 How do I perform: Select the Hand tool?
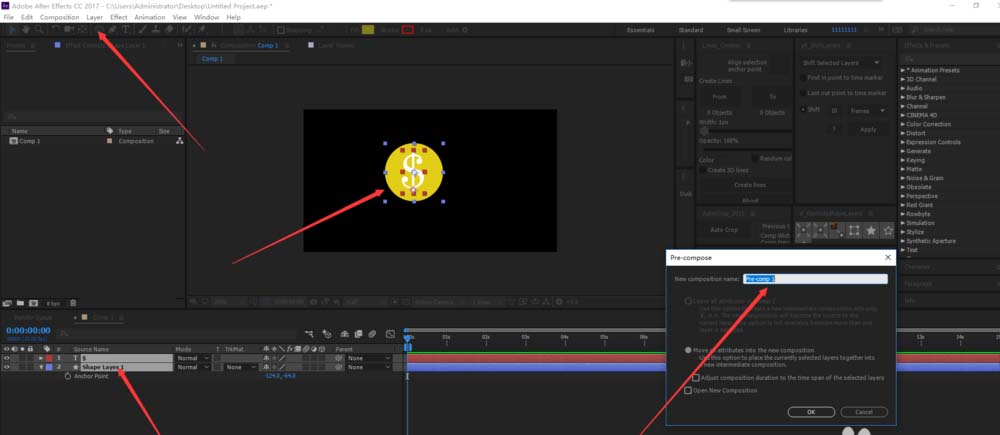point(26,29)
